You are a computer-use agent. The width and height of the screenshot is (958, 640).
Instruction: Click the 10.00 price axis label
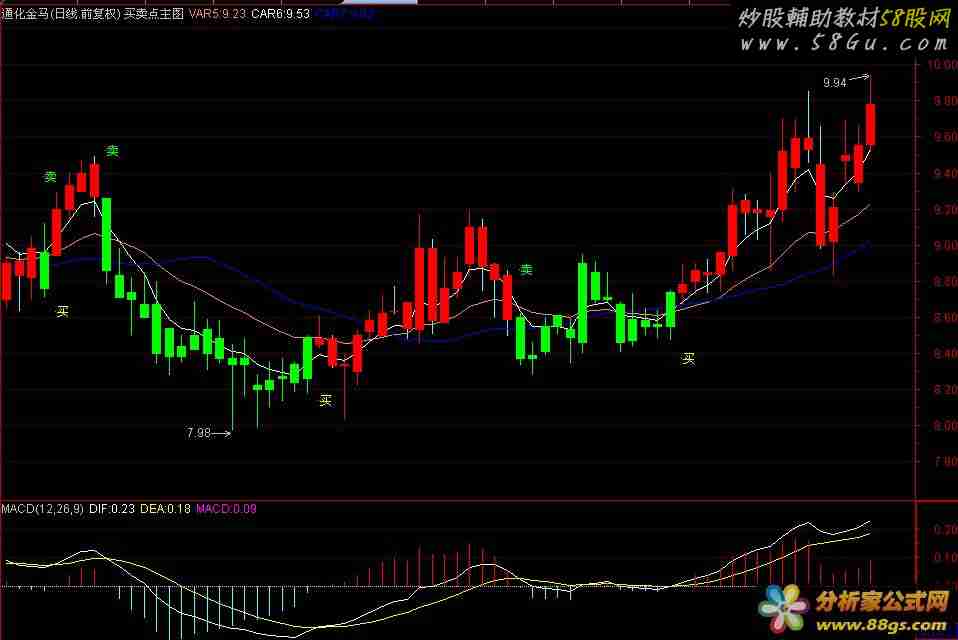[942, 65]
